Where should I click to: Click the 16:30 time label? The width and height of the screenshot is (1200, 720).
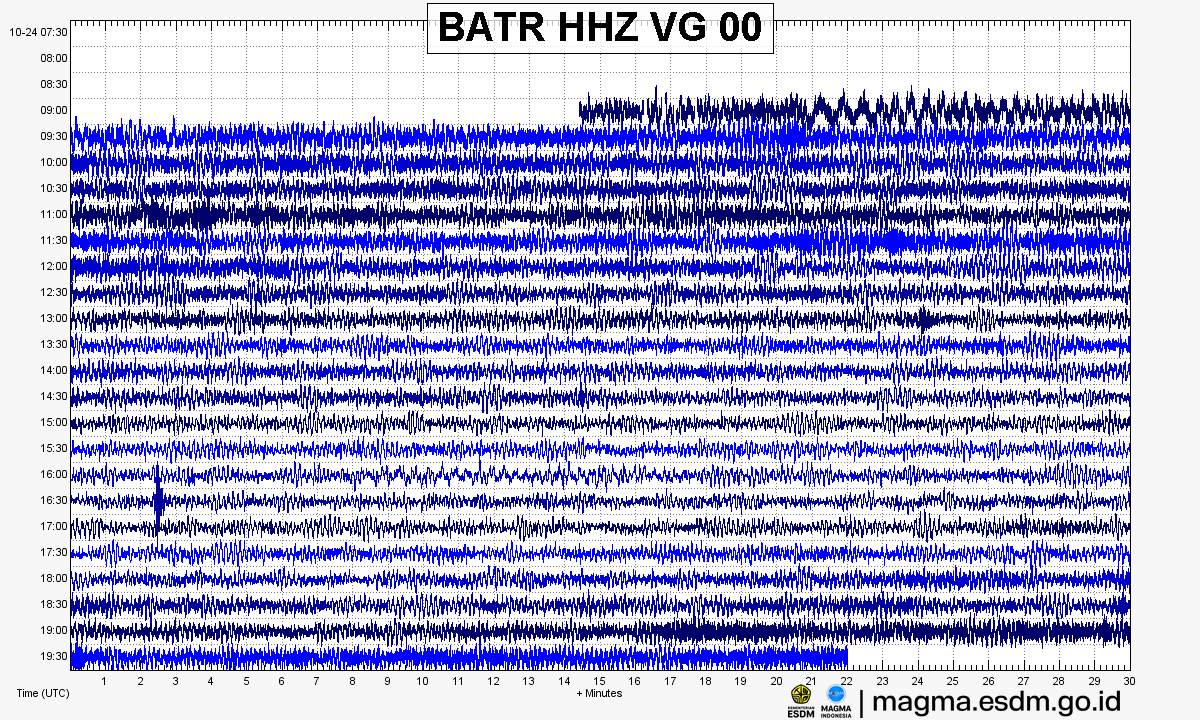[54, 500]
